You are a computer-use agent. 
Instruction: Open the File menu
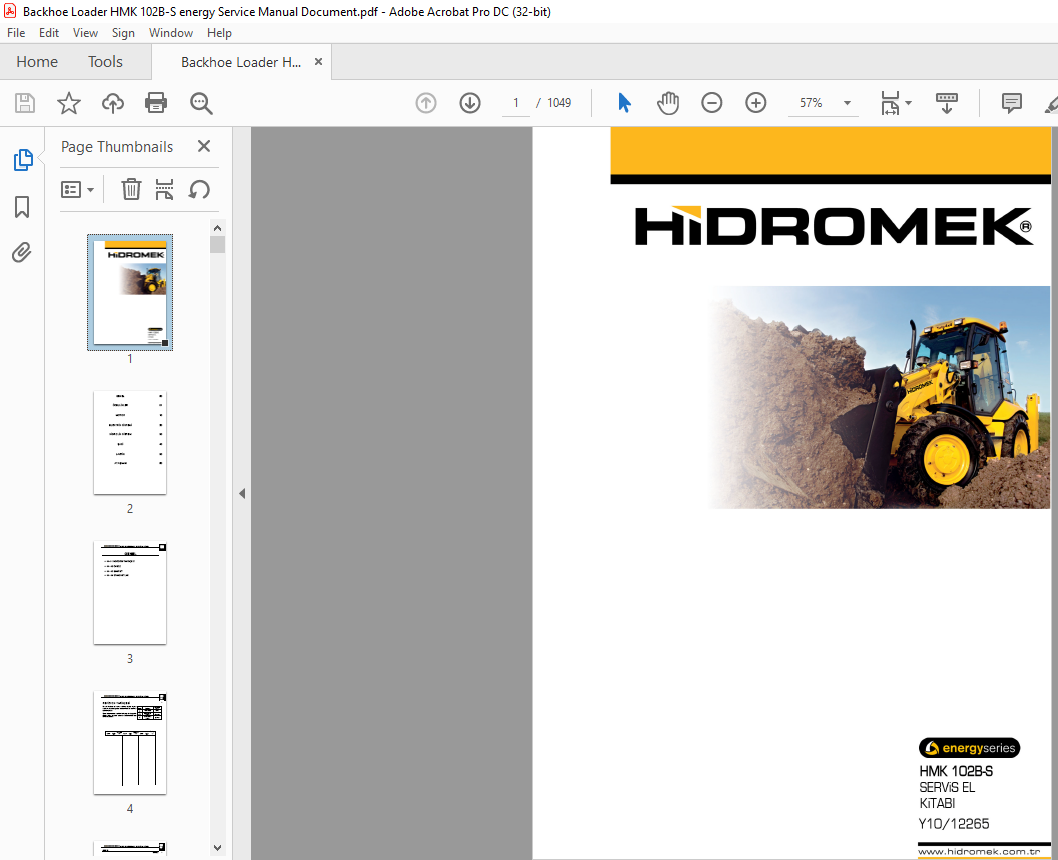pyautogui.click(x=16, y=32)
